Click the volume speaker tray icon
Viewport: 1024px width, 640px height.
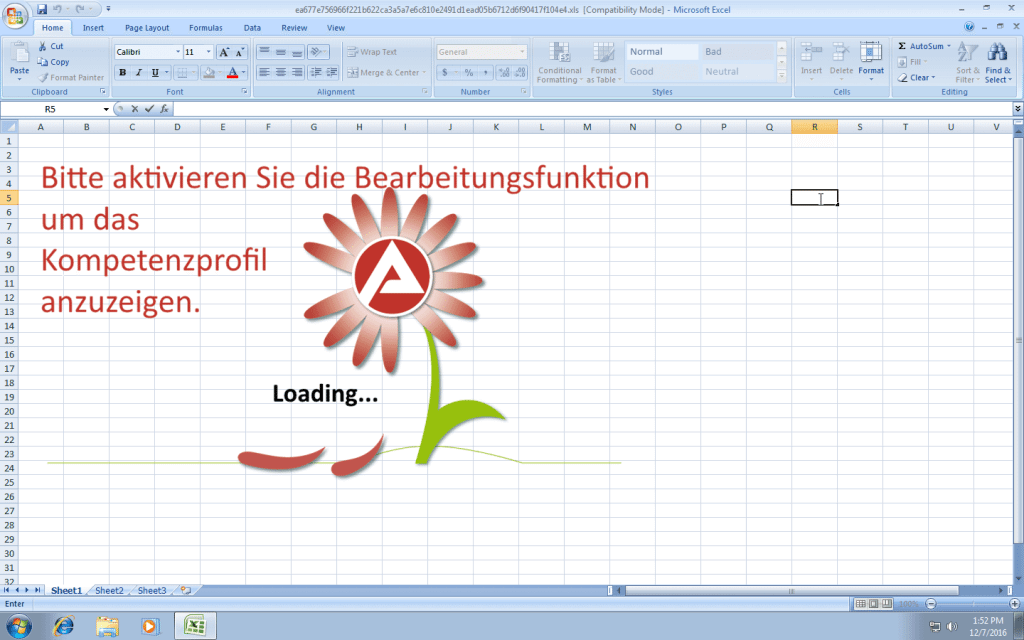coord(952,627)
